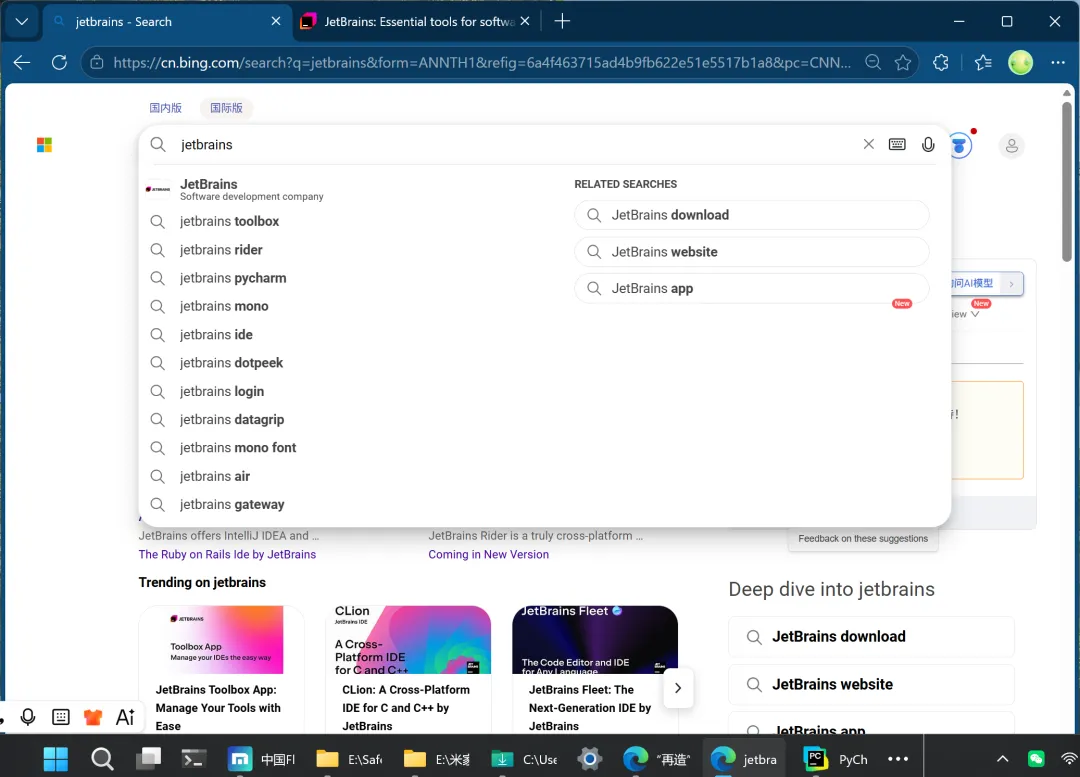This screenshot has width=1080, height=777.
Task: Open the browser tab list dropdown
Action: click(x=21, y=21)
